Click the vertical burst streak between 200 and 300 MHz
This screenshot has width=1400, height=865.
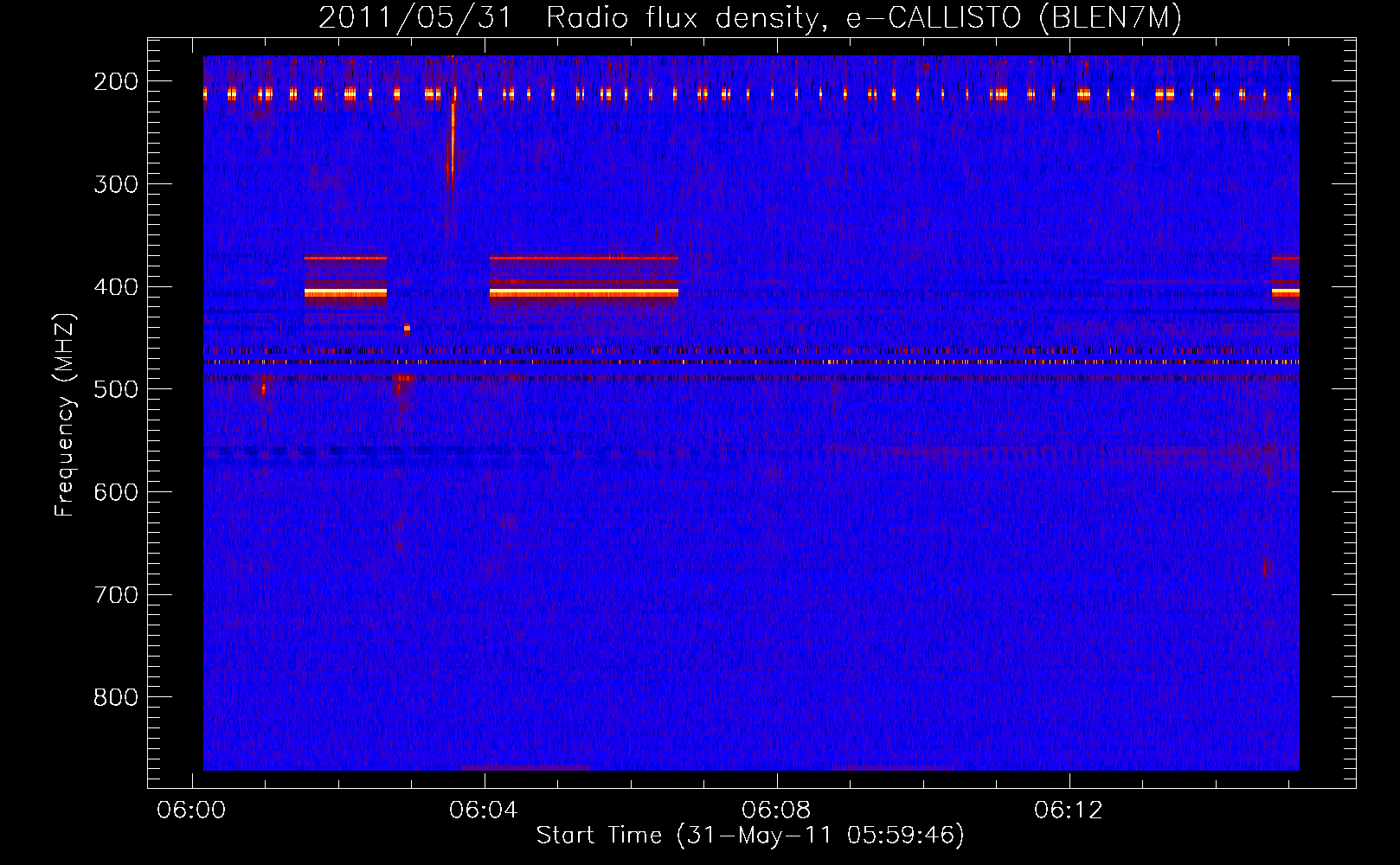coord(452,143)
